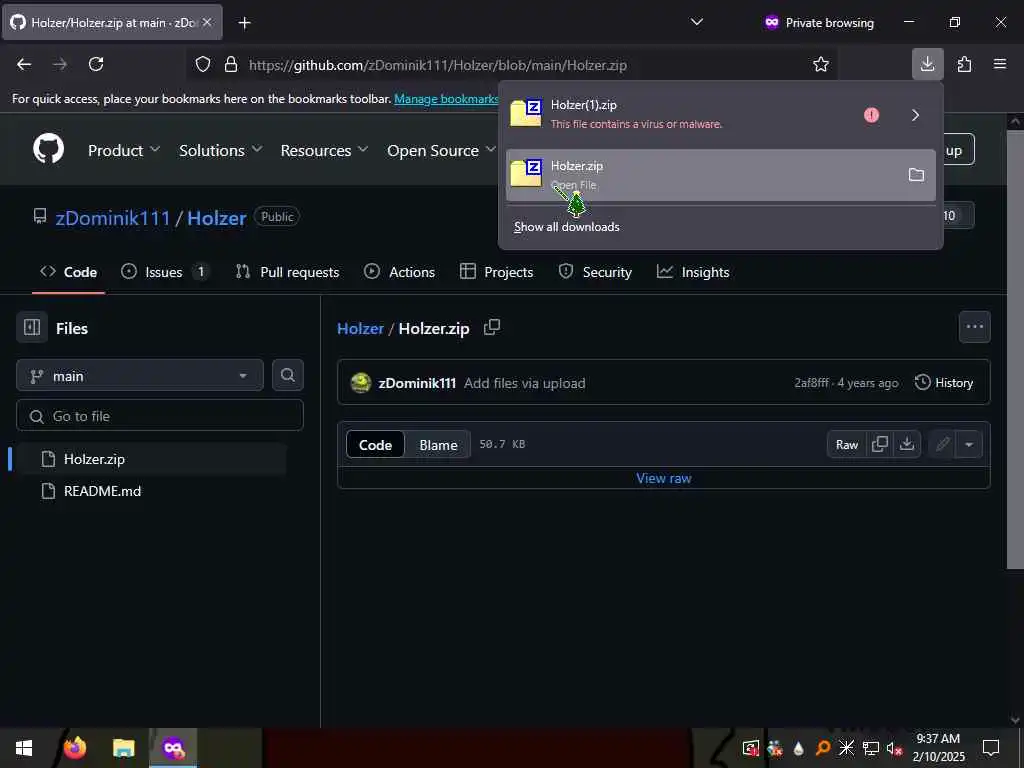Copy raw file contents icon
Image resolution: width=1024 pixels, height=768 pixels.
tap(880, 444)
